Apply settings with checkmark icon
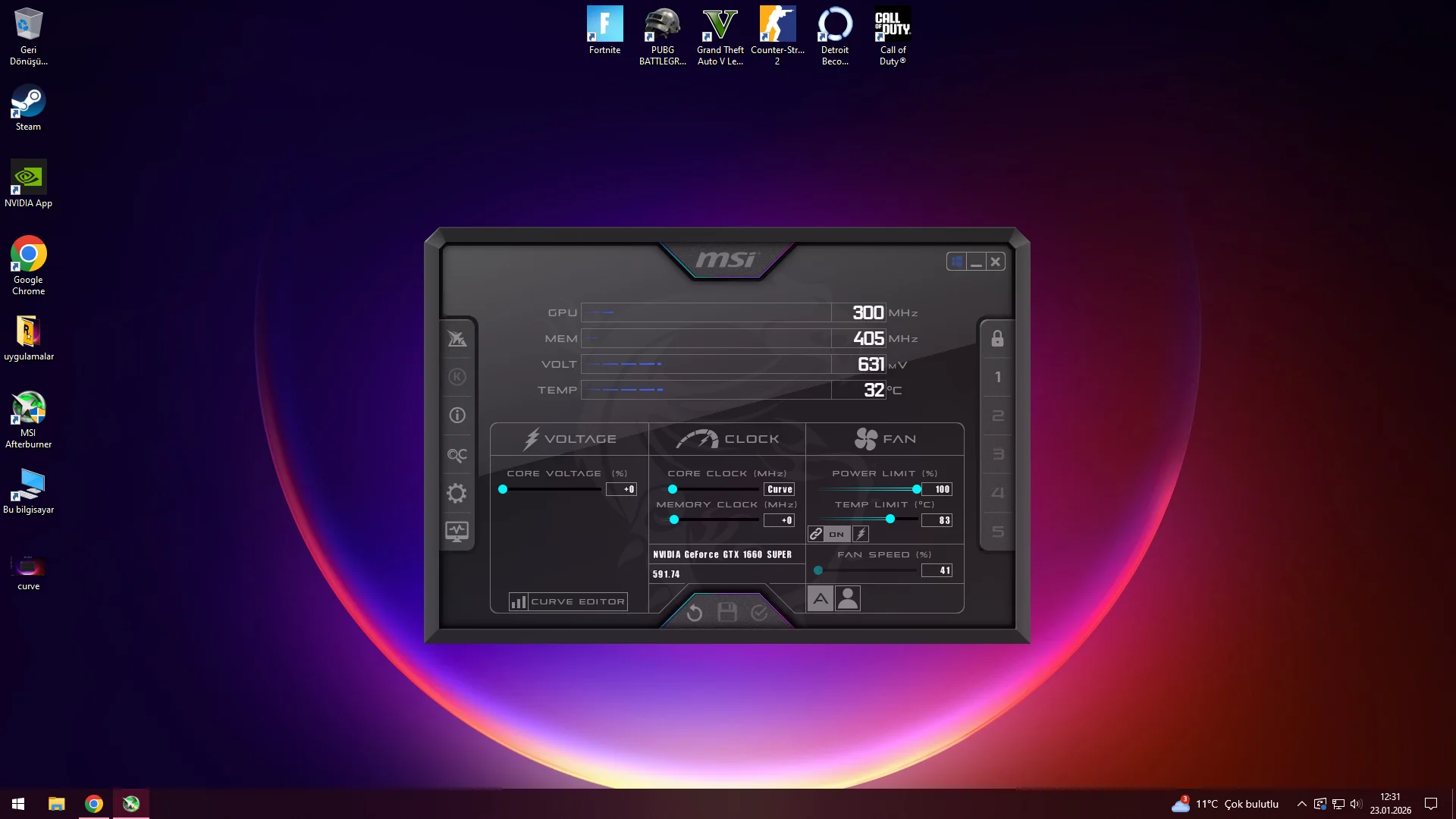 coord(759,613)
